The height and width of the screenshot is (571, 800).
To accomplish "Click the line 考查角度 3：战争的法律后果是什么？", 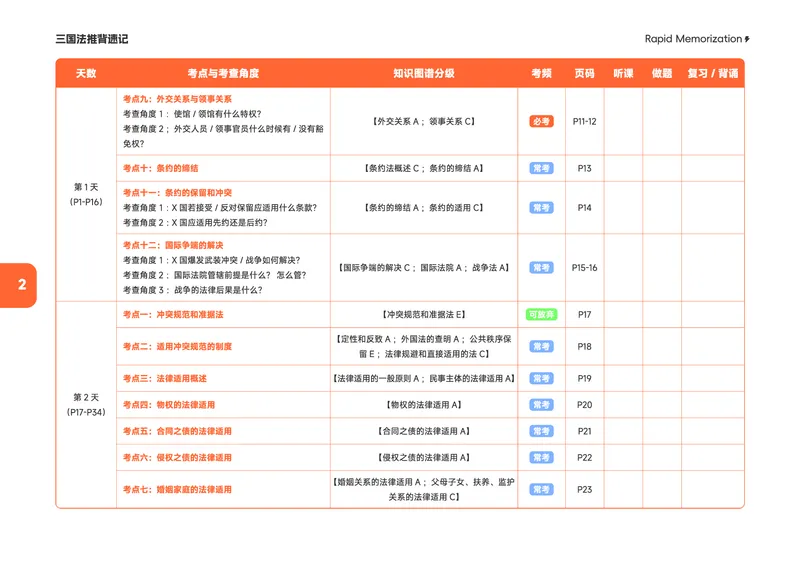I will 192,290.
